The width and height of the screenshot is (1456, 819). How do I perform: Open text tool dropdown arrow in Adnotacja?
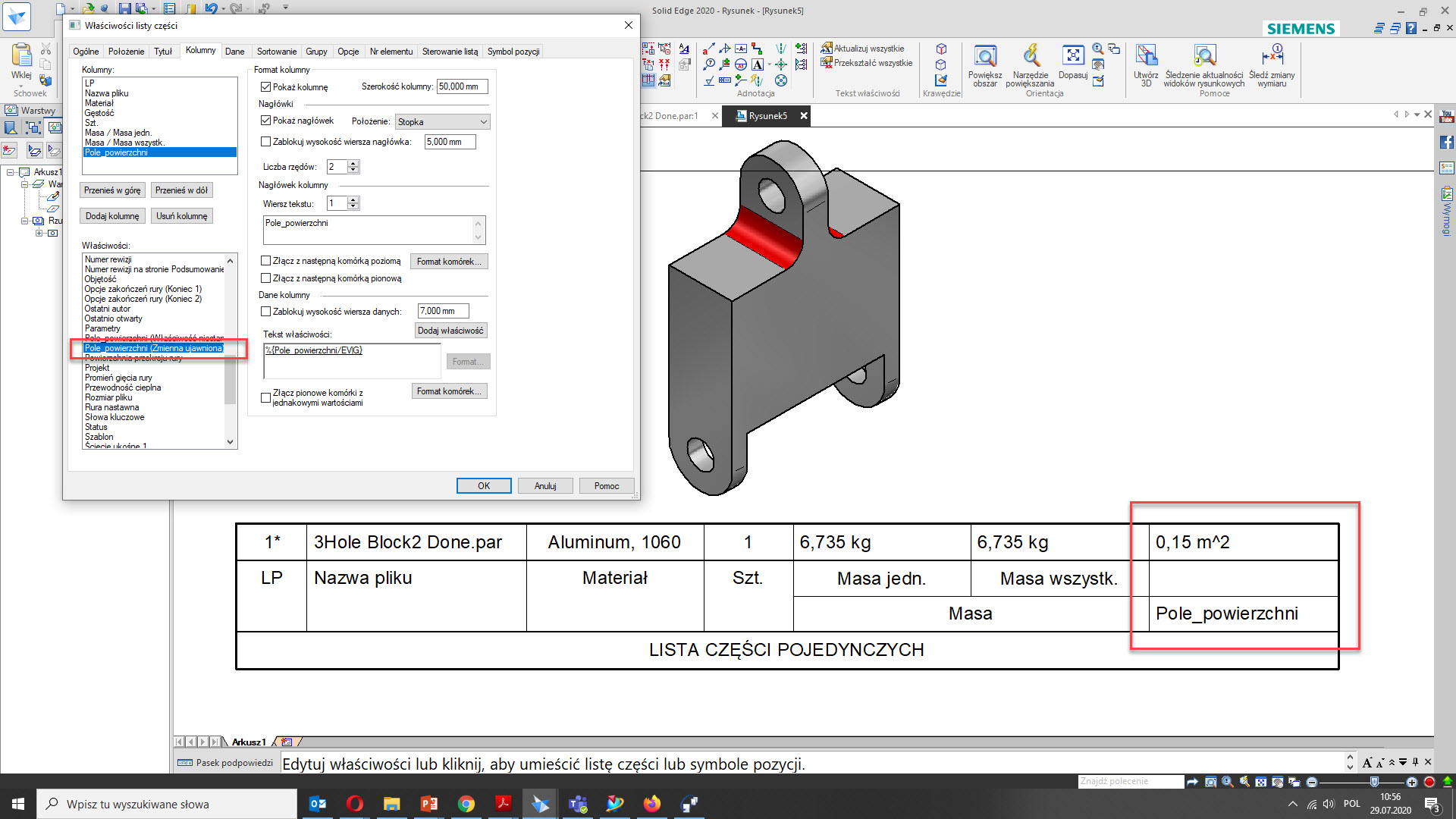pos(769,65)
